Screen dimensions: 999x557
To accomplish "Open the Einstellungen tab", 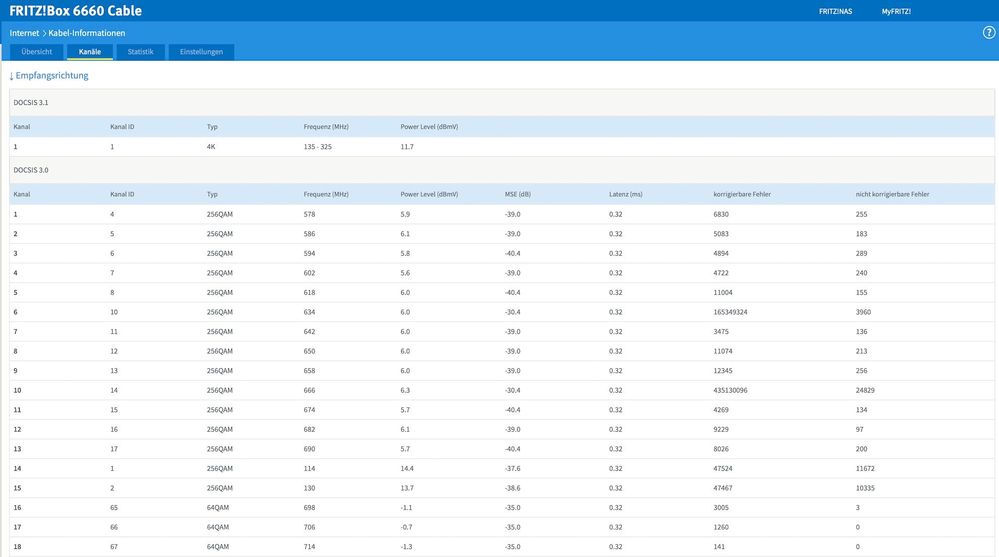I will pyautogui.click(x=201, y=52).
